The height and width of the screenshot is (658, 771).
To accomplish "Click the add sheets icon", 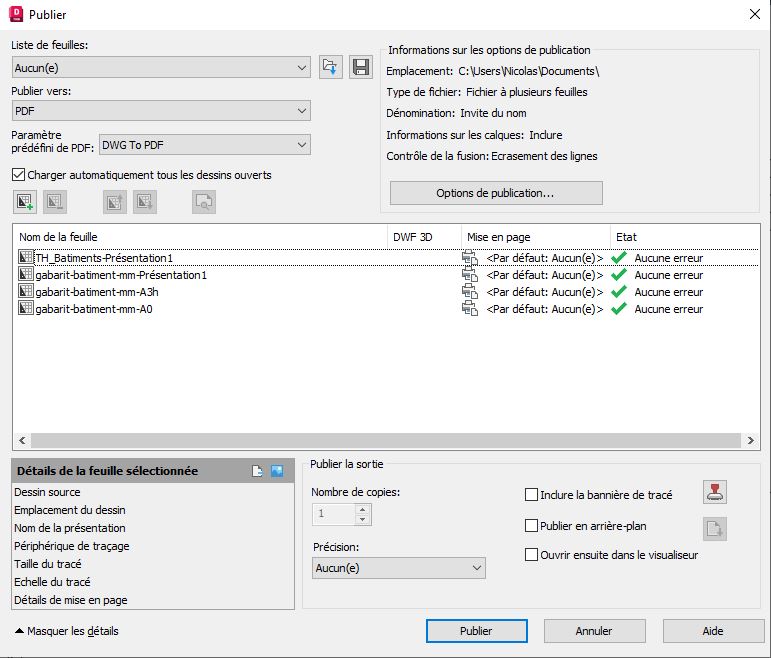I will (x=25, y=202).
